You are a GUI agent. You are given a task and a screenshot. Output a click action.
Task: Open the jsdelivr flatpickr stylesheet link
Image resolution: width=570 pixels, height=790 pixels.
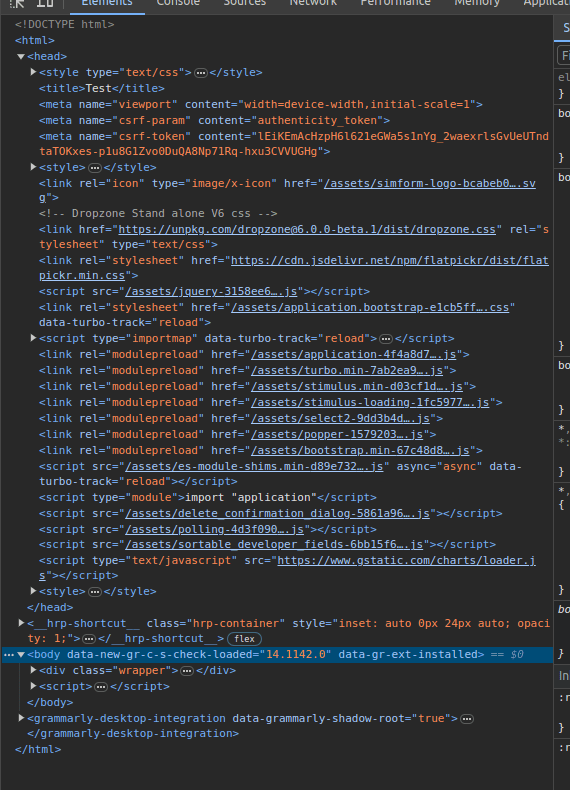(x=390, y=260)
